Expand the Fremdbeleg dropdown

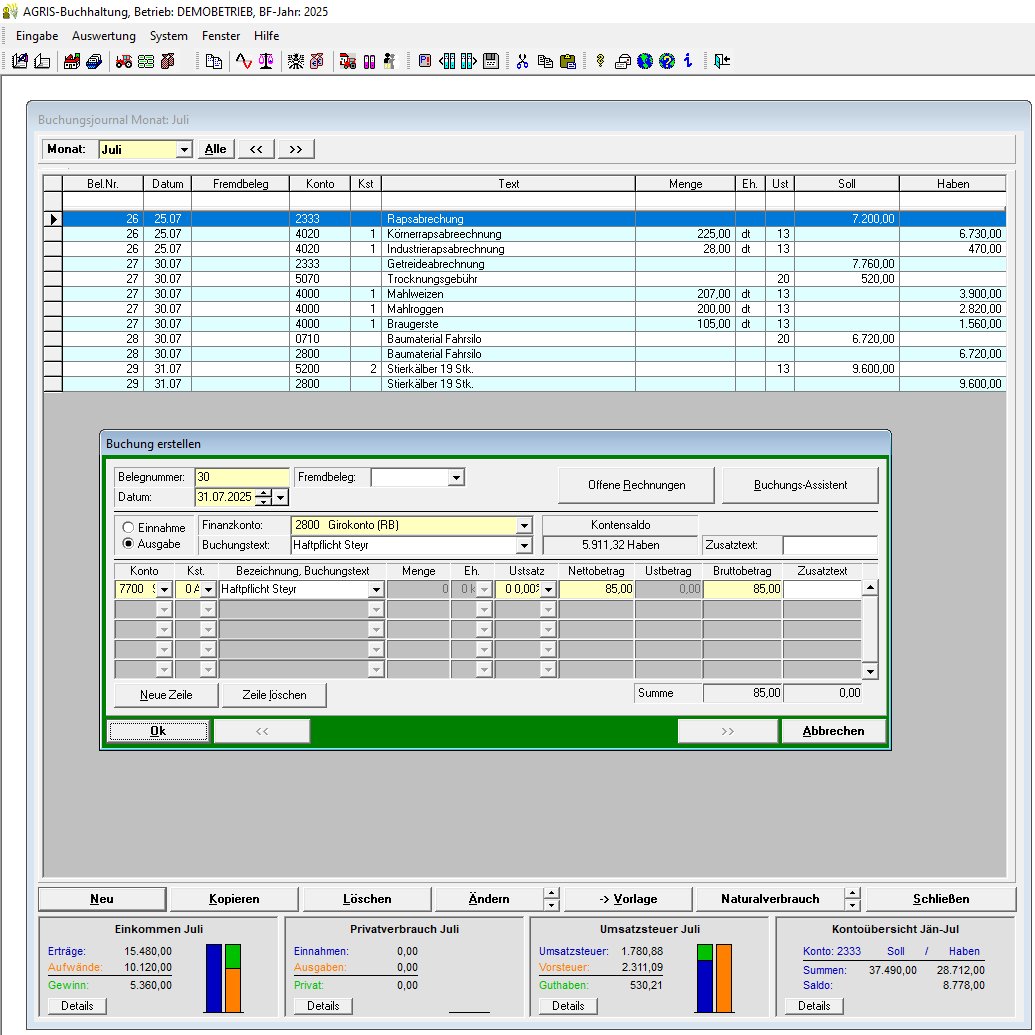tap(456, 477)
